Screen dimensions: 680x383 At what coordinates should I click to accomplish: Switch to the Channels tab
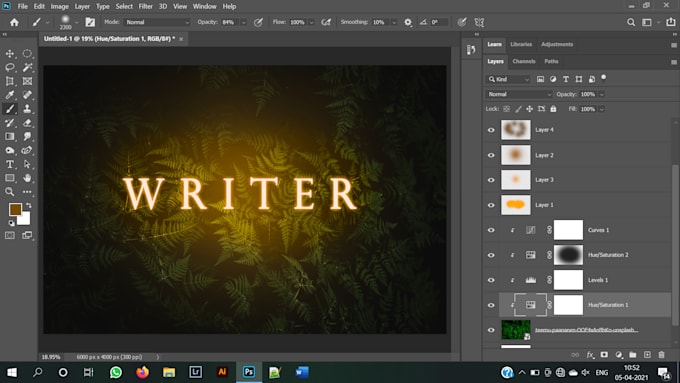tap(523, 62)
